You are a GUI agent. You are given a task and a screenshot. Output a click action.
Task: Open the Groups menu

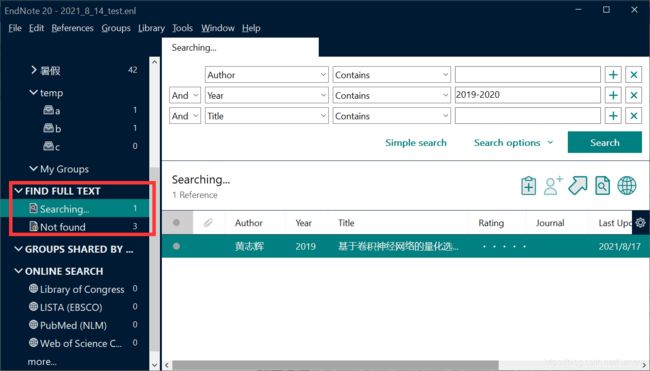[116, 28]
